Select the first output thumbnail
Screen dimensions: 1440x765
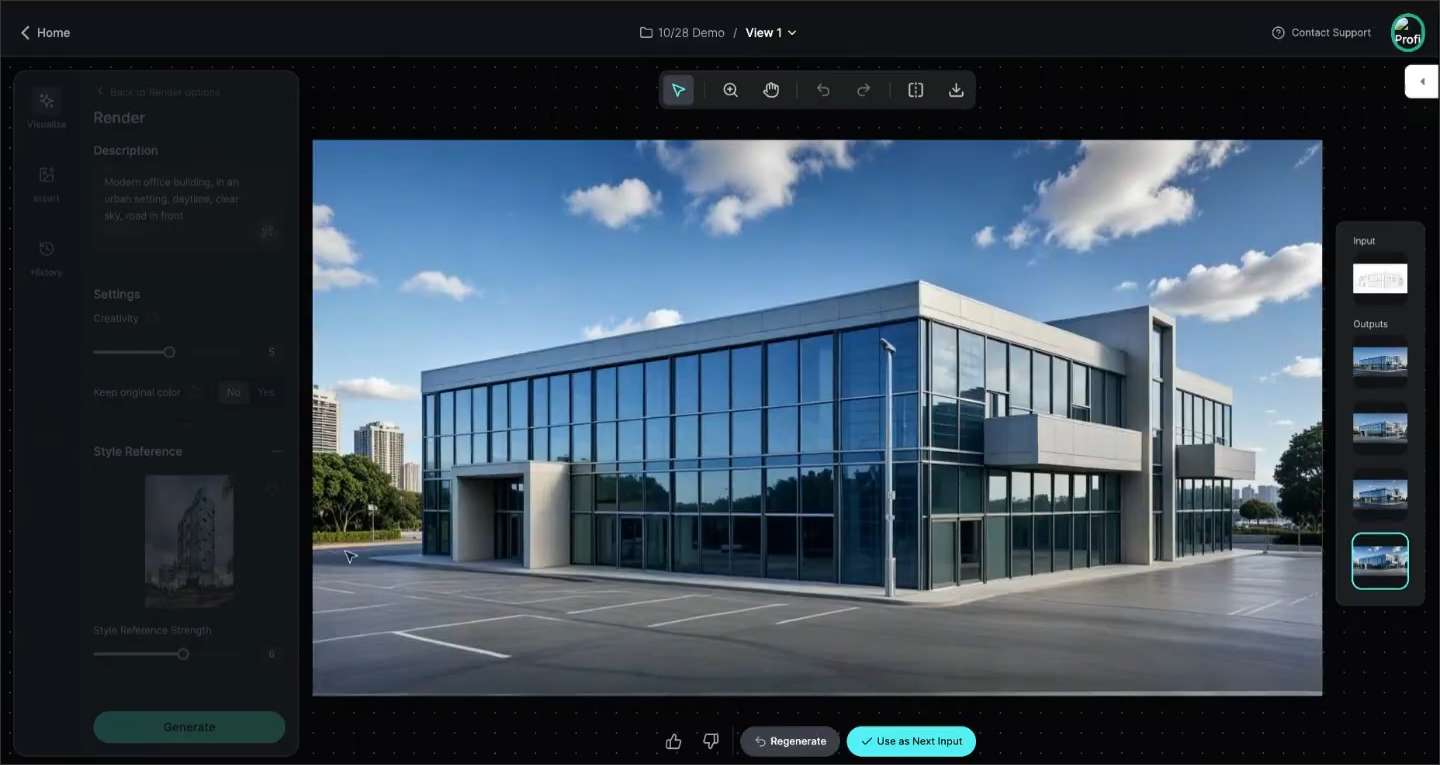tap(1380, 361)
